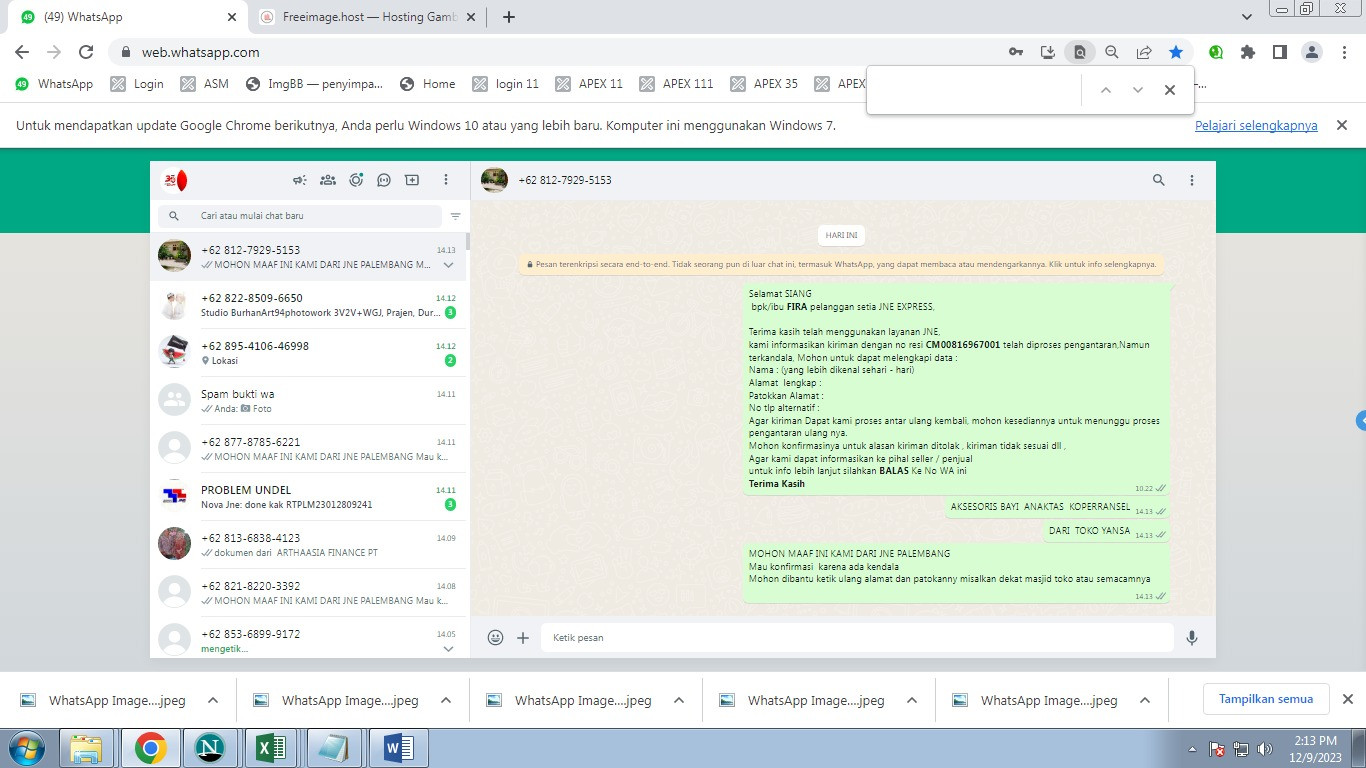Go back to the previous page
The height and width of the screenshot is (768, 1366).
coord(22,52)
